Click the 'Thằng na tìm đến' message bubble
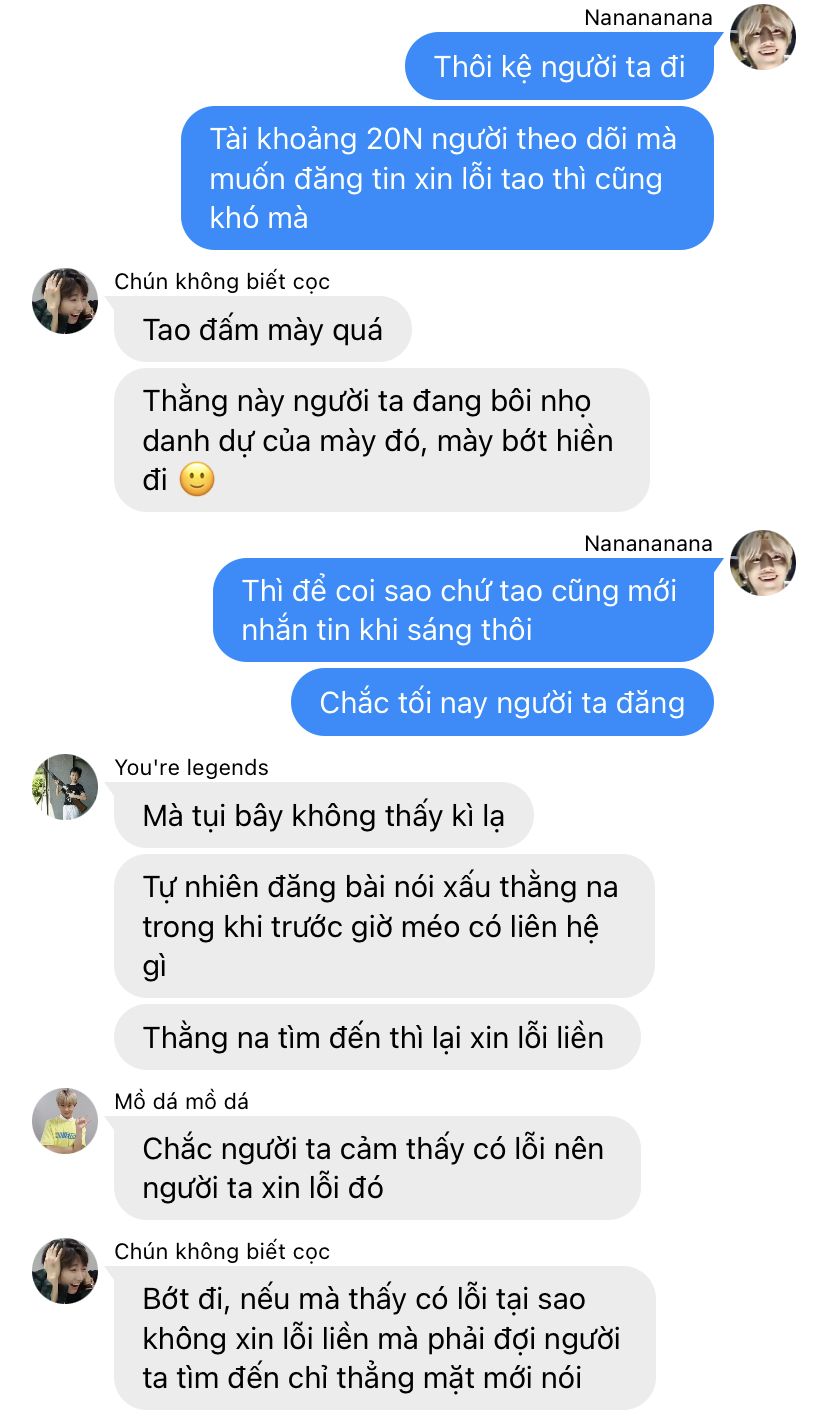 tap(377, 1037)
